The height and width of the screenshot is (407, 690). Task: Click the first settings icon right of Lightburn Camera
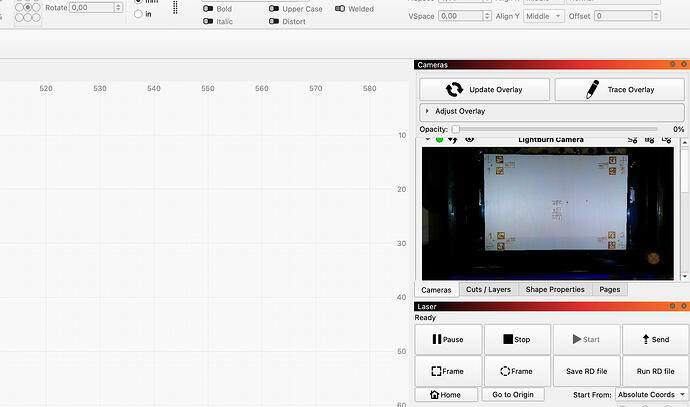point(632,139)
